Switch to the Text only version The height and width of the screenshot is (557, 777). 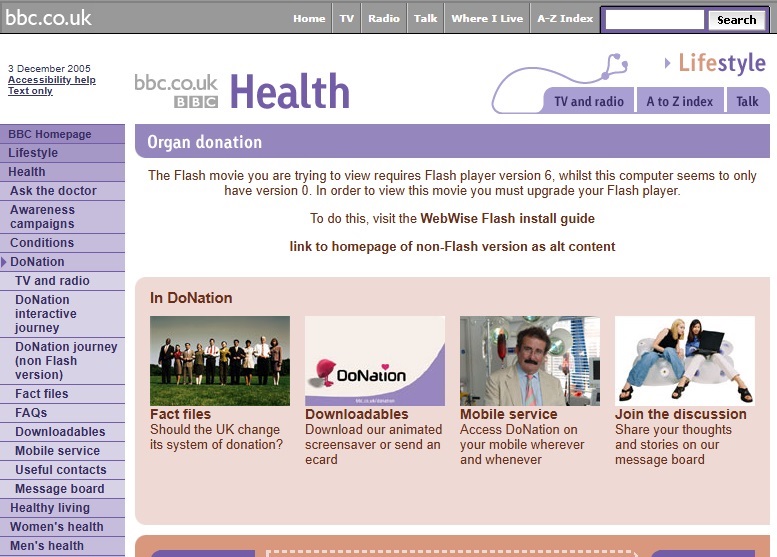(30, 91)
